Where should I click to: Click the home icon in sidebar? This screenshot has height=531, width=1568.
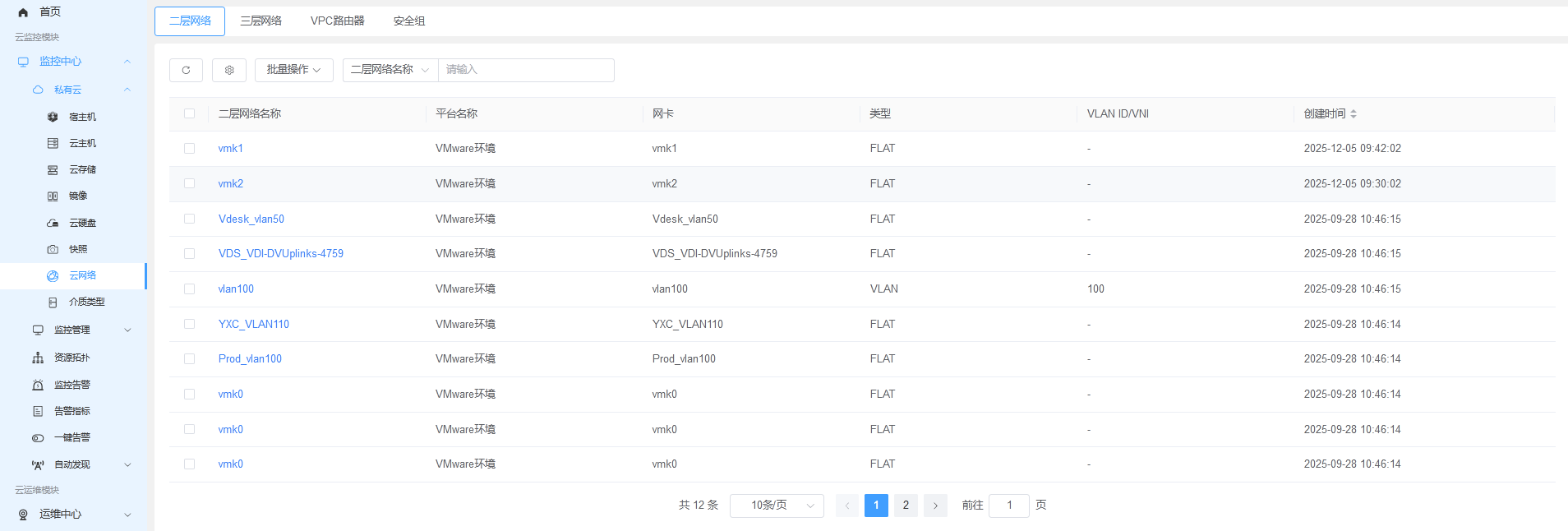point(23,12)
